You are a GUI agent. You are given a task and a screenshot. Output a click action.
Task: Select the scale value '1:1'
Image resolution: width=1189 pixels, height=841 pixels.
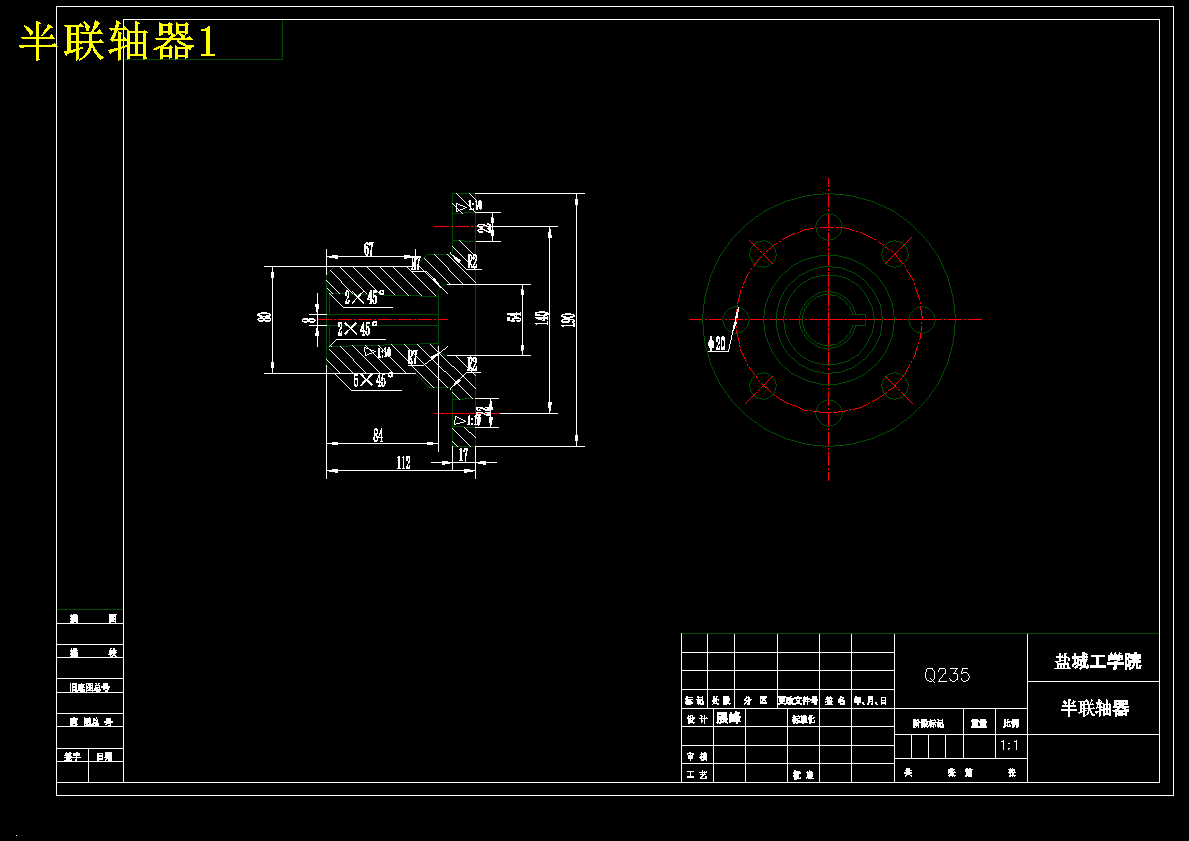[x=1010, y=745]
